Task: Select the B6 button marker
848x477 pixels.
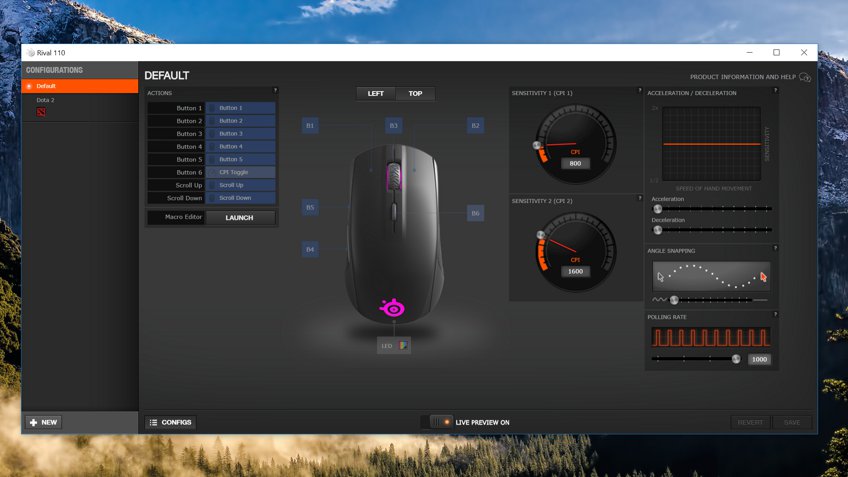Action: tap(475, 213)
